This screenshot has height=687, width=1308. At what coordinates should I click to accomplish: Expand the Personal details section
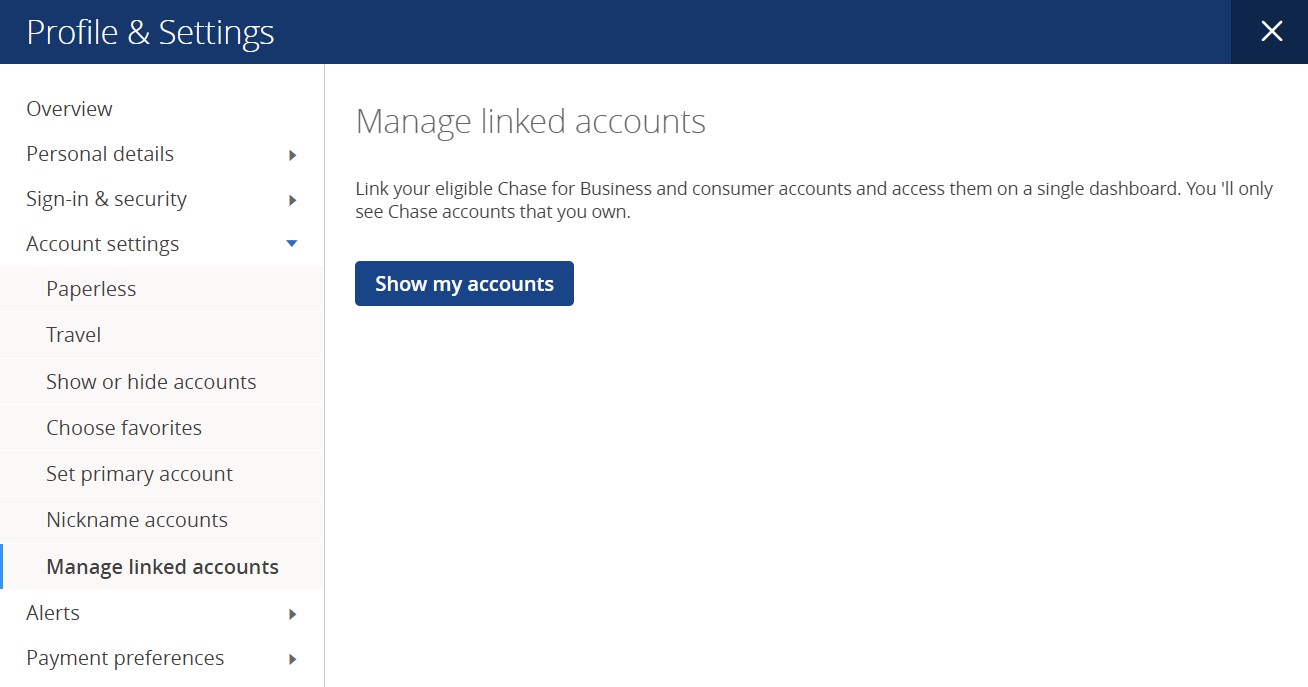point(99,153)
